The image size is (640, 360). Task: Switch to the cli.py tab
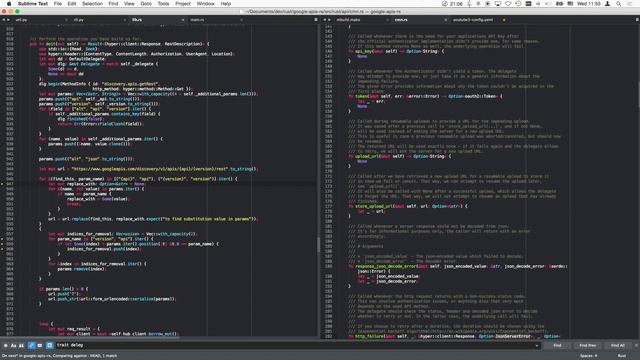point(79,20)
